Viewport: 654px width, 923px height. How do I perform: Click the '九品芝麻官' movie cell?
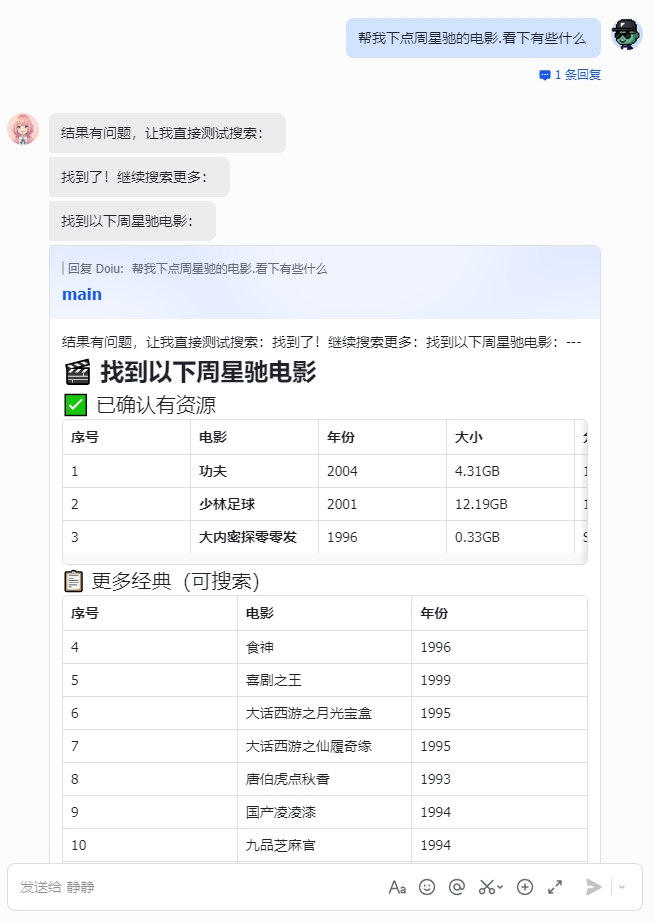click(324, 845)
